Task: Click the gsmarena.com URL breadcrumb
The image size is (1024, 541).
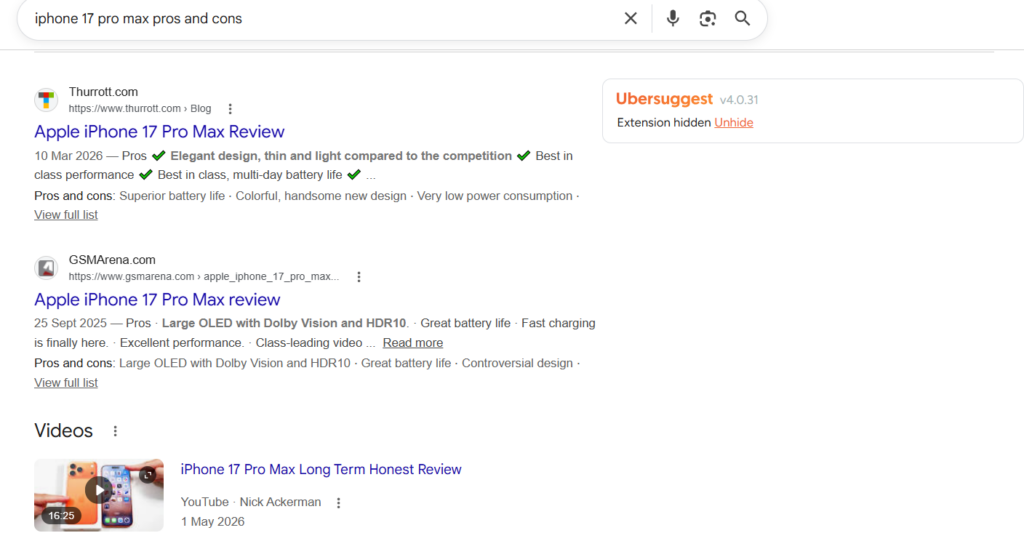Action: tap(204, 276)
